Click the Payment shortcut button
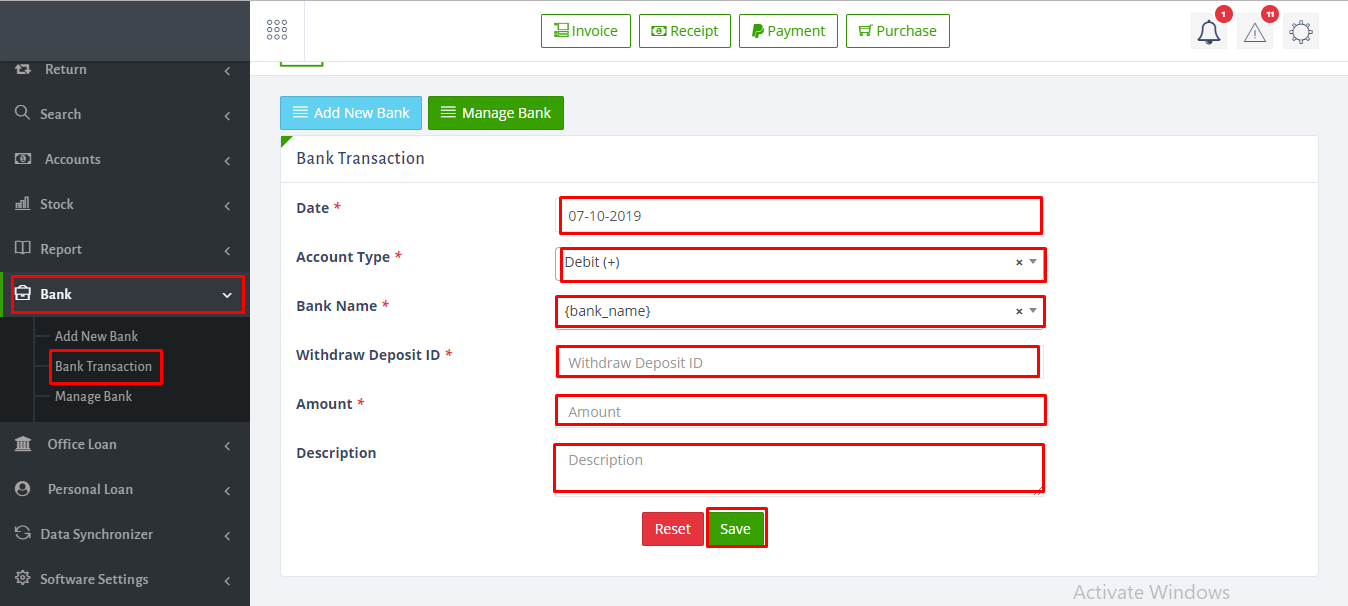Viewport: 1348px width, 606px height. (x=788, y=31)
